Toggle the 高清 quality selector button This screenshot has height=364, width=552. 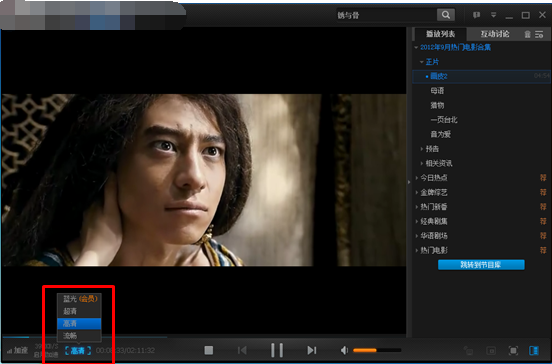pos(78,351)
